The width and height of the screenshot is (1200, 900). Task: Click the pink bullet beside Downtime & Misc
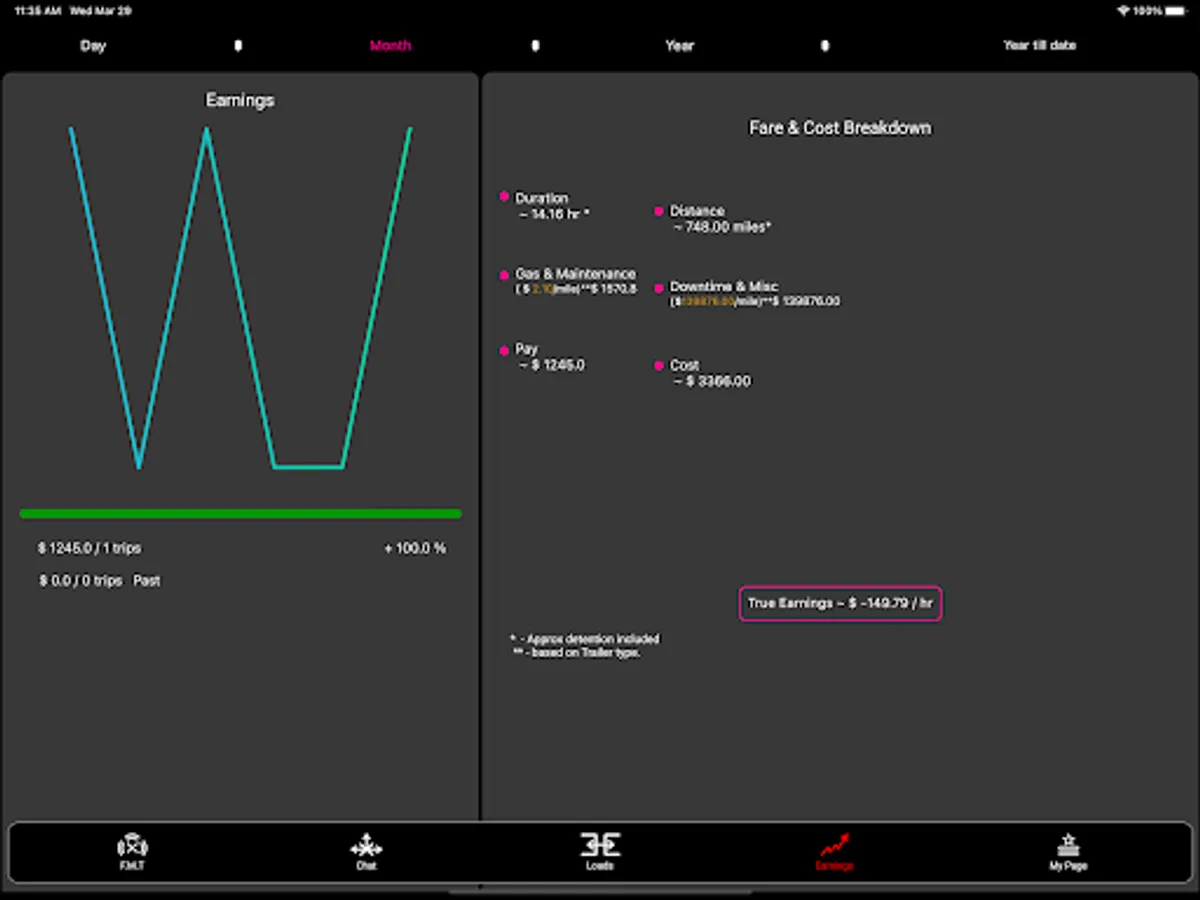click(659, 288)
